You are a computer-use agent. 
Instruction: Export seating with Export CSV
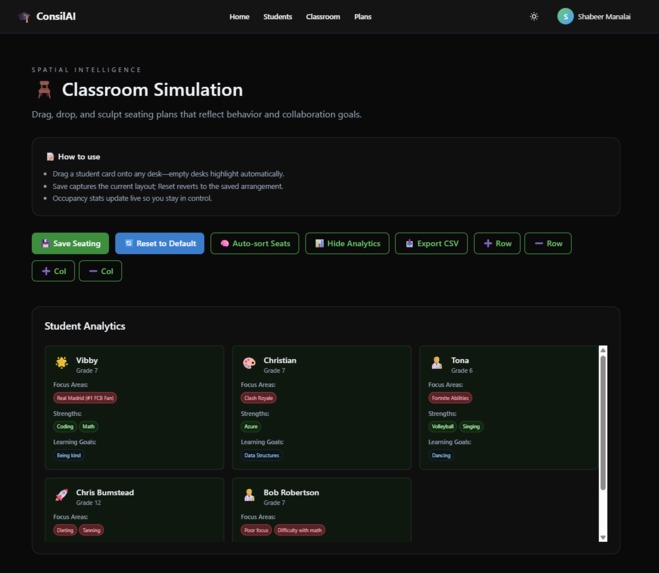tap(431, 243)
